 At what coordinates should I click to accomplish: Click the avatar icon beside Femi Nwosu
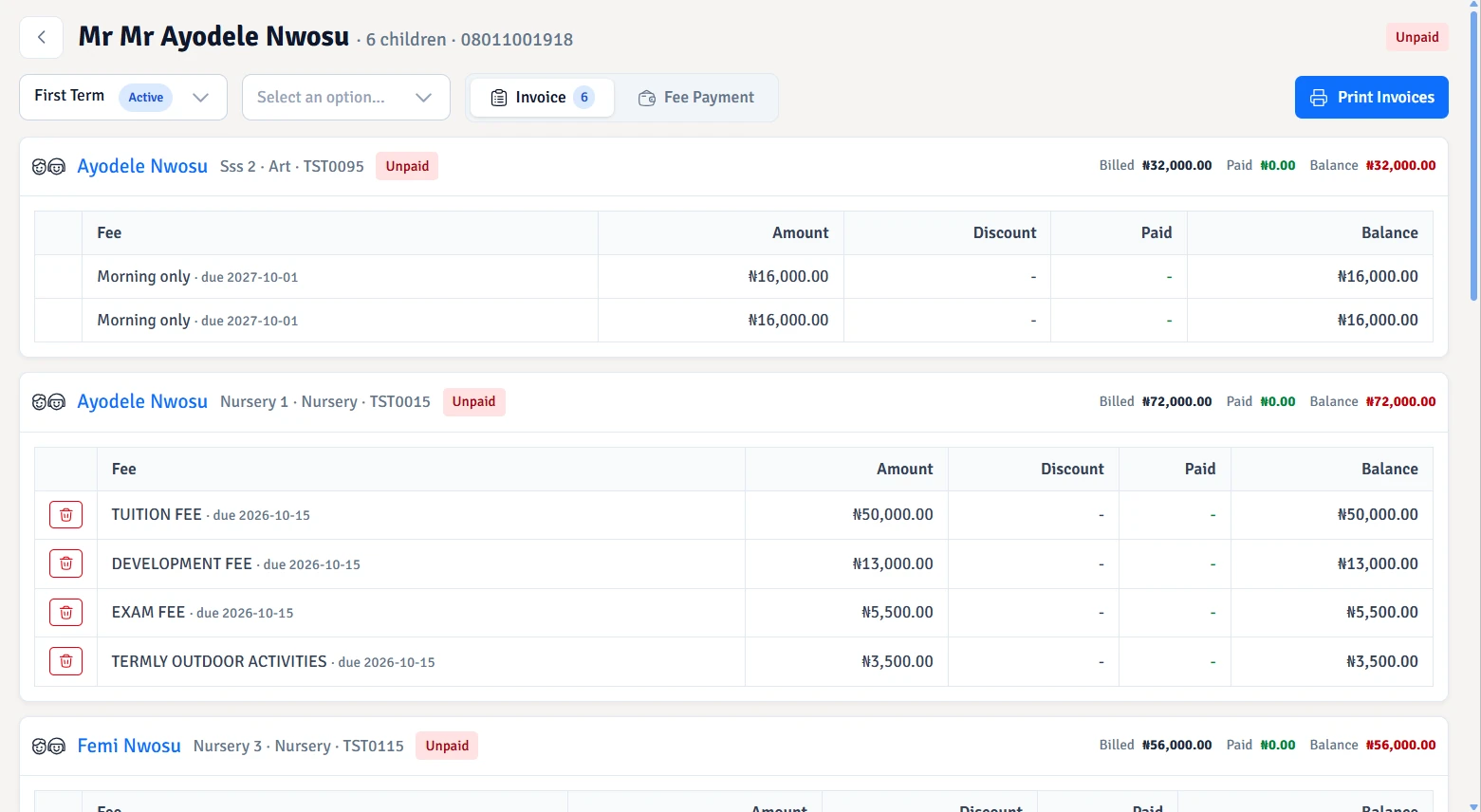pos(48,747)
